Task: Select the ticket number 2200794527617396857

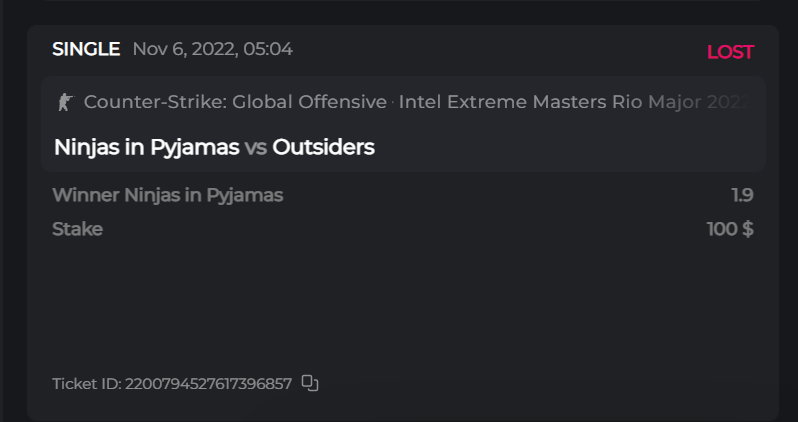Action: [208, 383]
